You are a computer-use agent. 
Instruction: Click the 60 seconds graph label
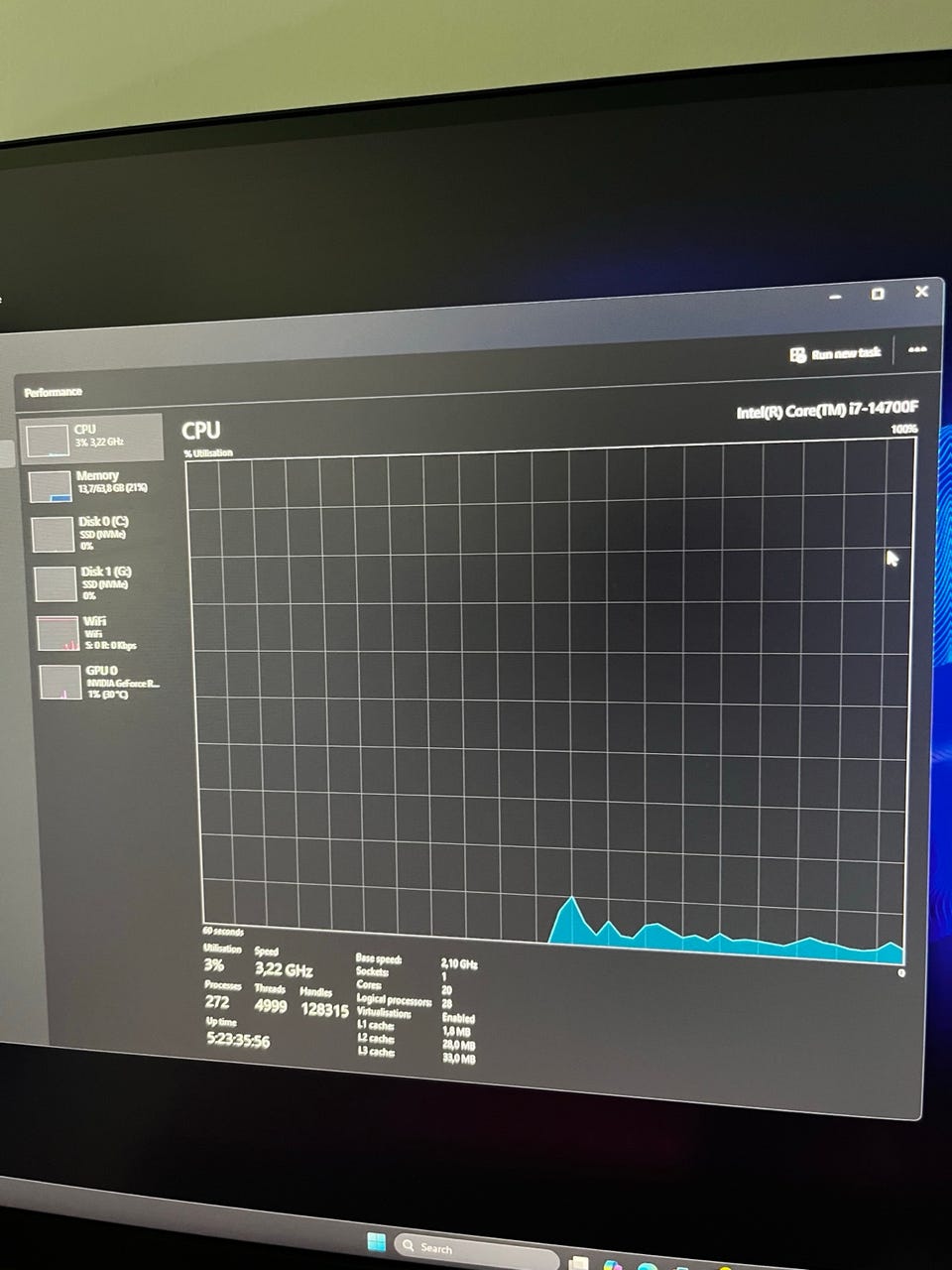(x=222, y=932)
